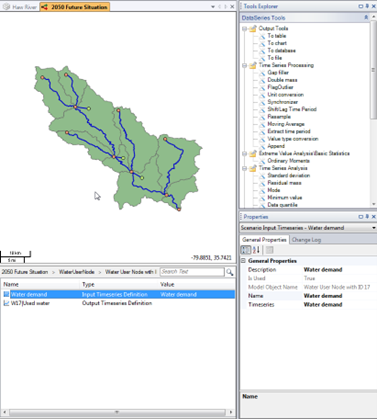The height and width of the screenshot is (419, 377).
Task: Open the Scenario Input Timeseries dropdown
Action: [x=373, y=228]
